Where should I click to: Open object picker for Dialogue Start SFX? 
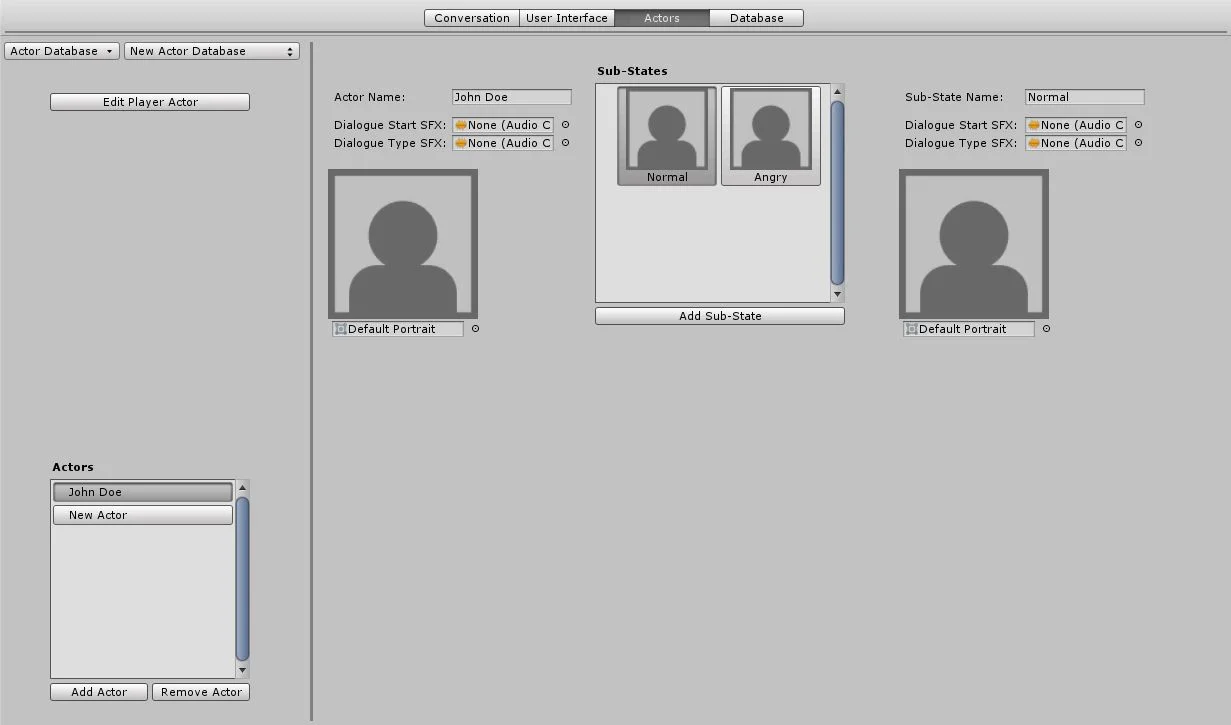(x=565, y=125)
